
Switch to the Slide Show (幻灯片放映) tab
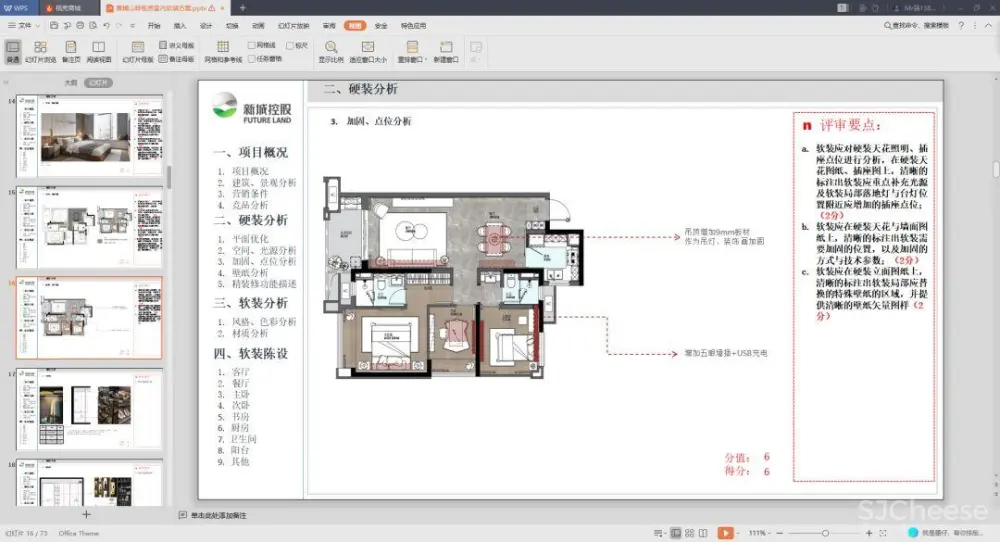pyautogui.click(x=291, y=25)
